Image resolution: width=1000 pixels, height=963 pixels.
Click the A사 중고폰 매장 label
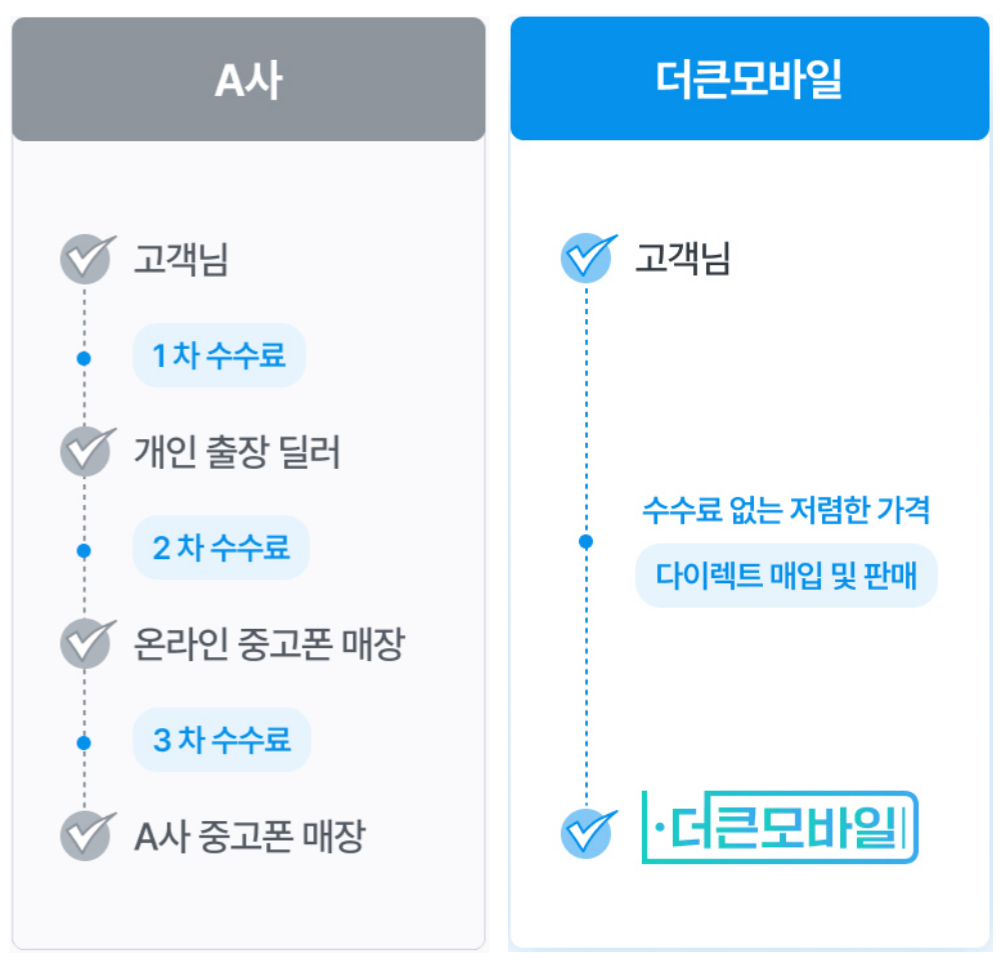[250, 836]
